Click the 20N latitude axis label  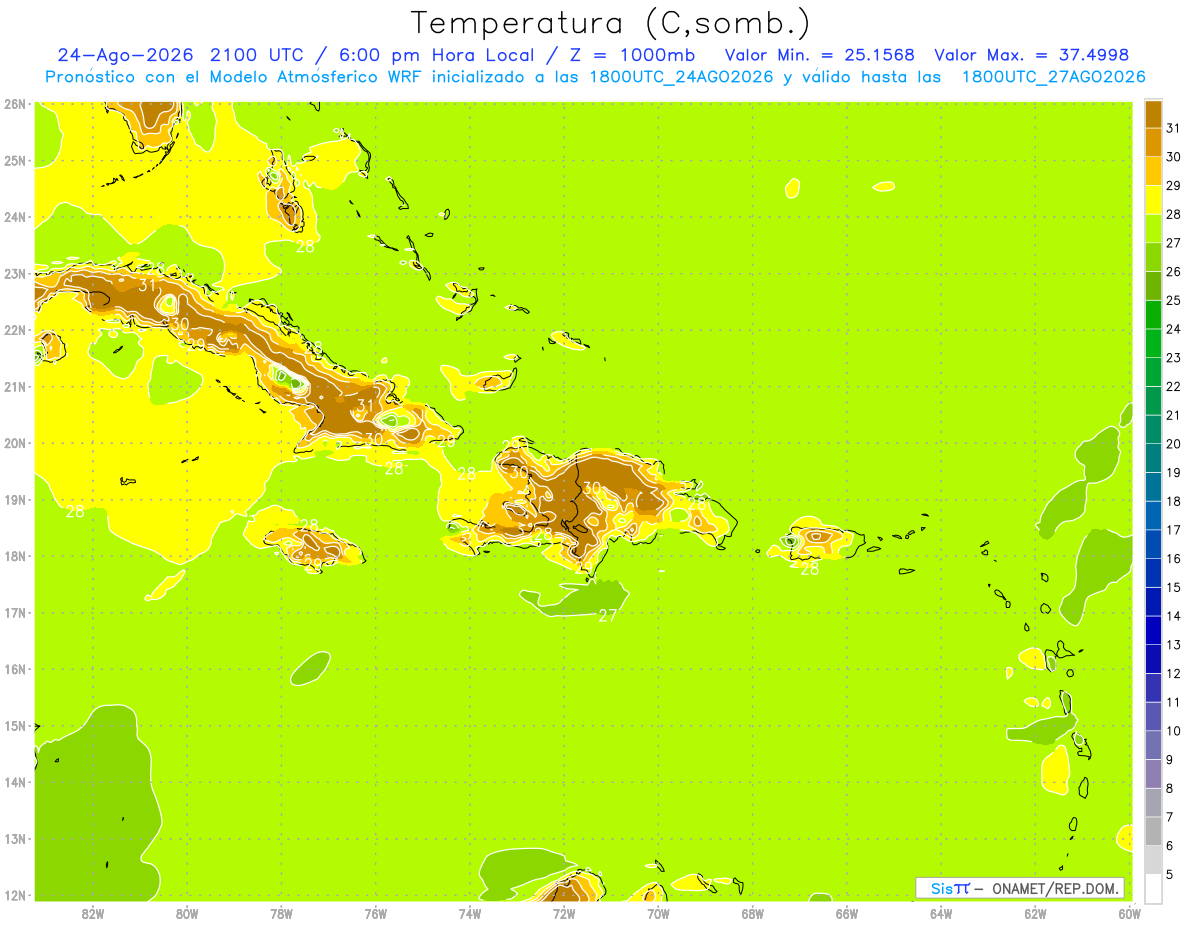(x=15, y=443)
